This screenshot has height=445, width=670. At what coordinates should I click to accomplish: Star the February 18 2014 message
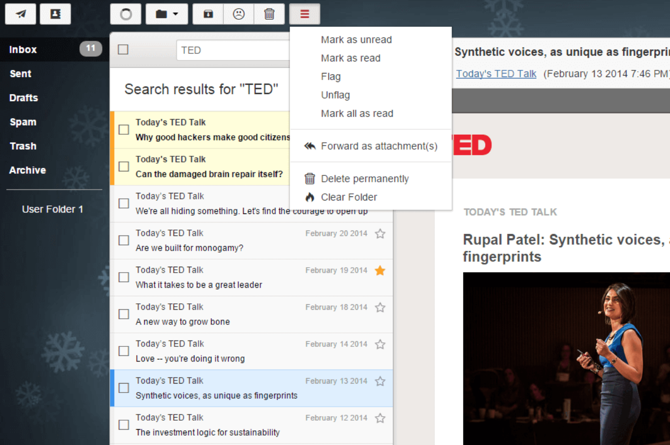pos(380,307)
